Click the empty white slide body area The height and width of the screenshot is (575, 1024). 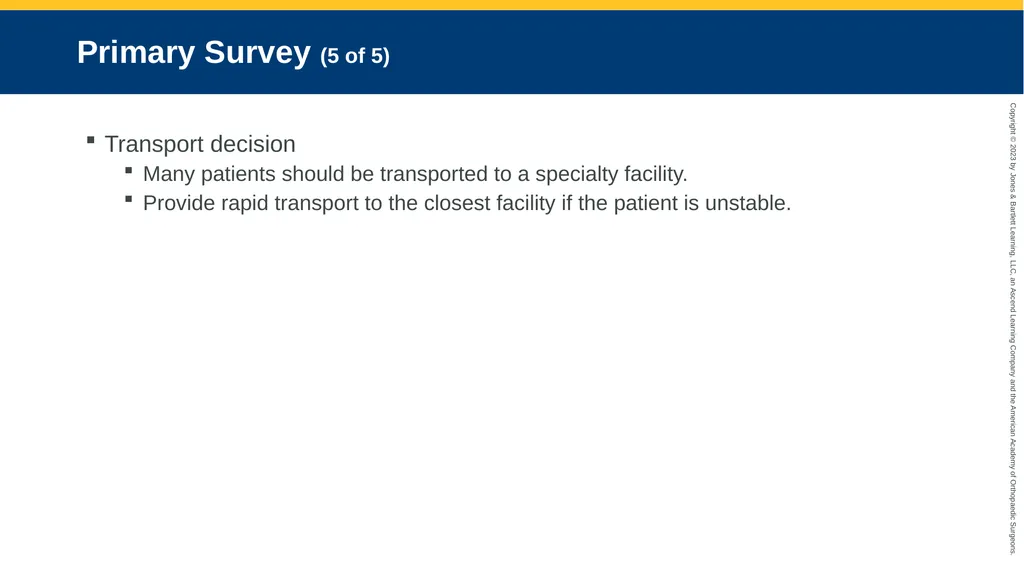496,392
